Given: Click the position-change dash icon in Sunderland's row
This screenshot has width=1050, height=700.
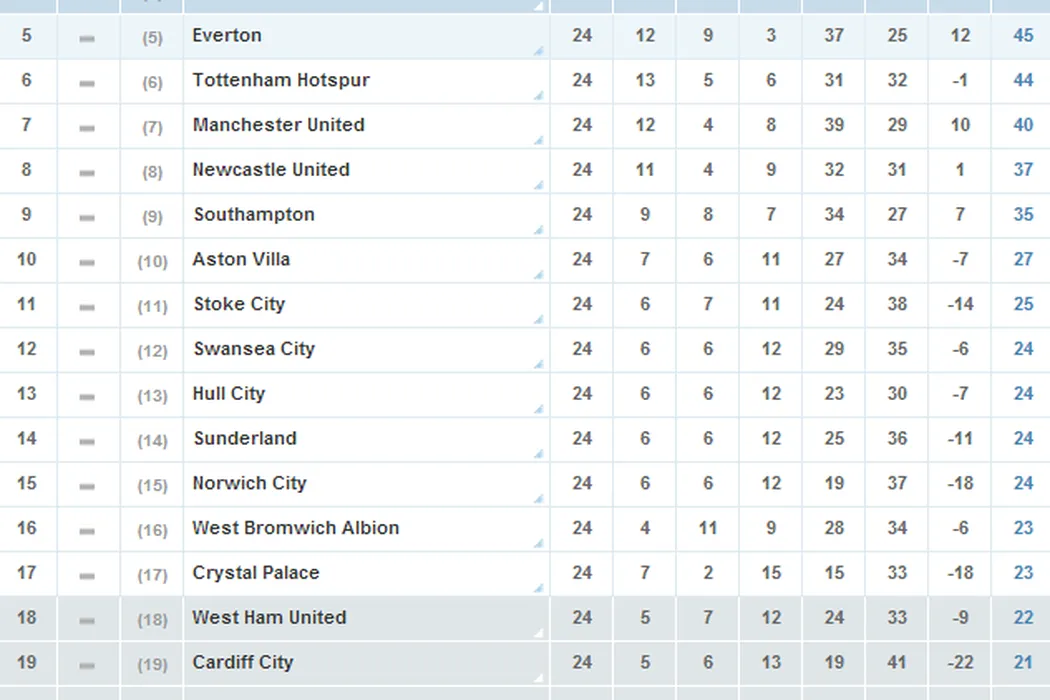Looking at the screenshot, I should 87,441.
